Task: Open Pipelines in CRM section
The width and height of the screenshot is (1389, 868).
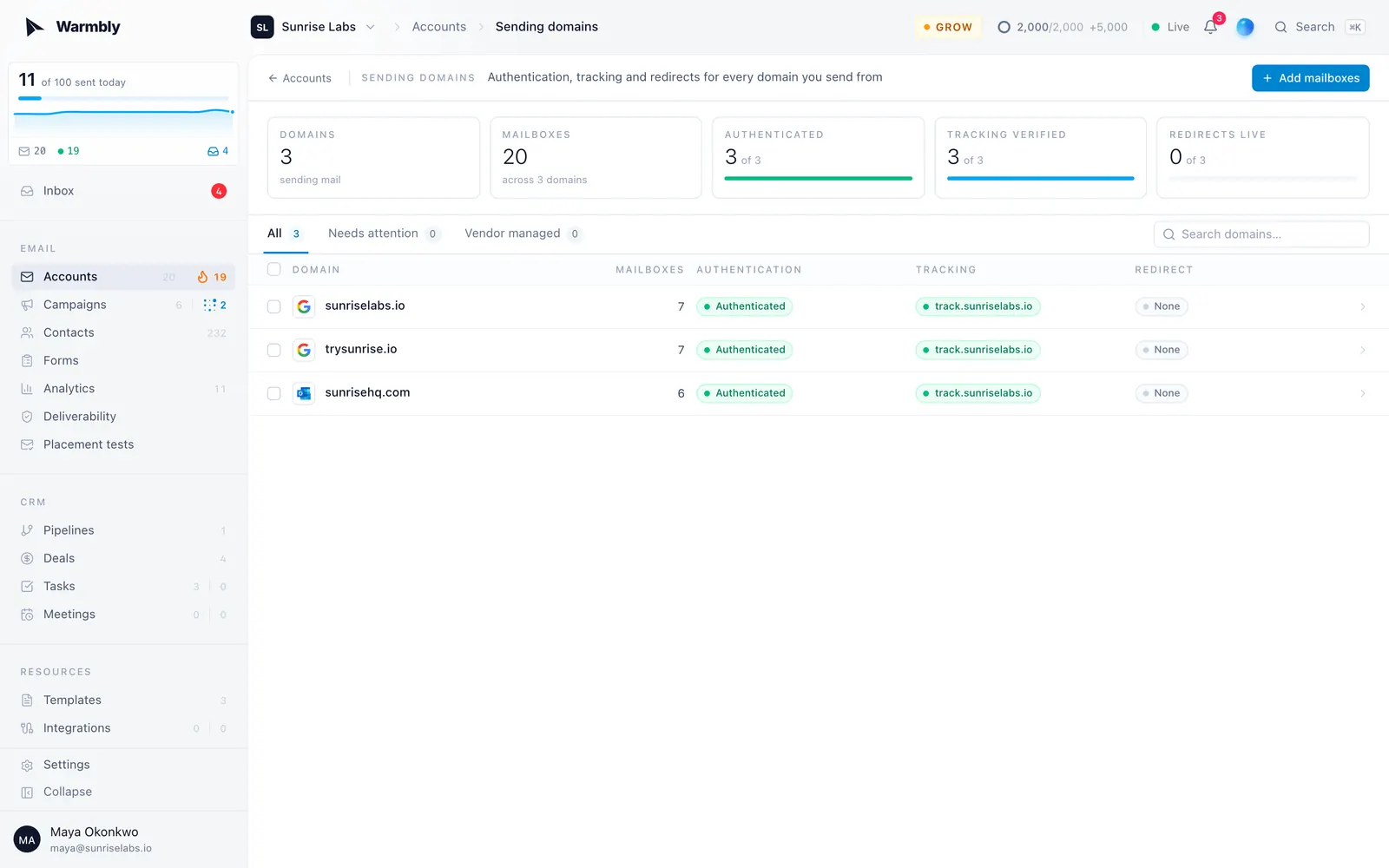Action: coord(123,530)
